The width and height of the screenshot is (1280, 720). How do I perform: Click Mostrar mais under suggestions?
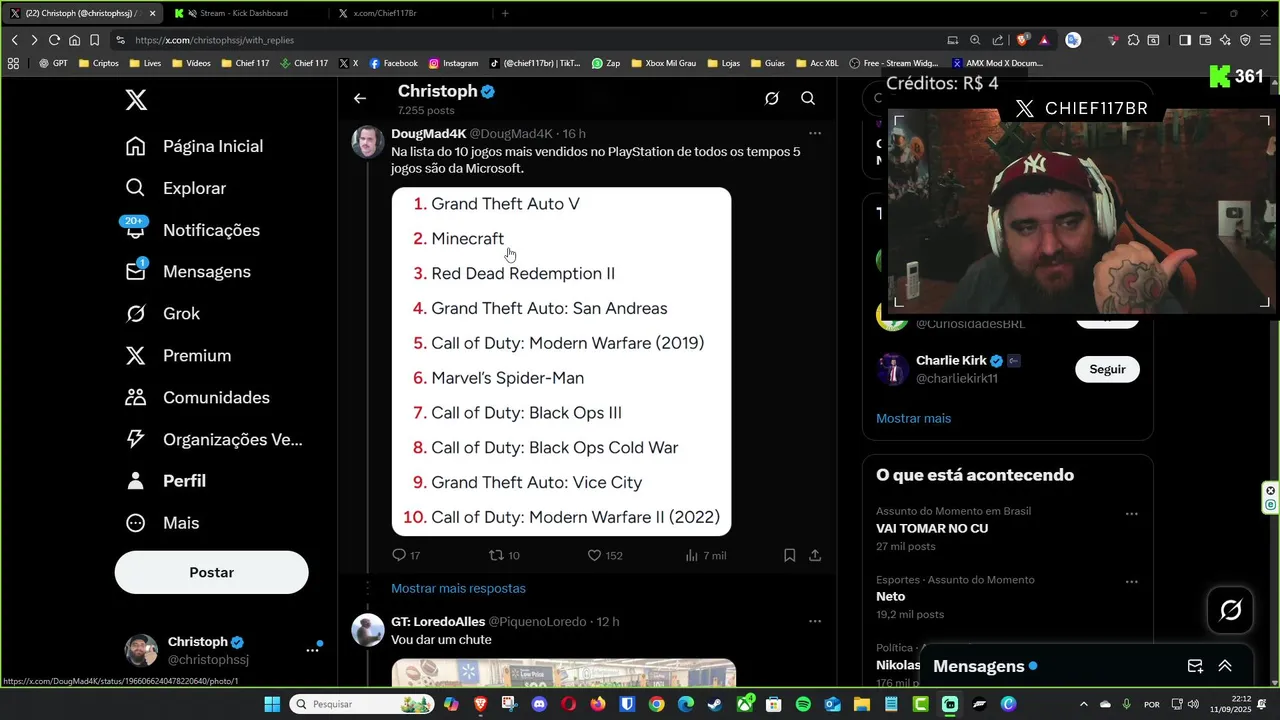(x=913, y=418)
